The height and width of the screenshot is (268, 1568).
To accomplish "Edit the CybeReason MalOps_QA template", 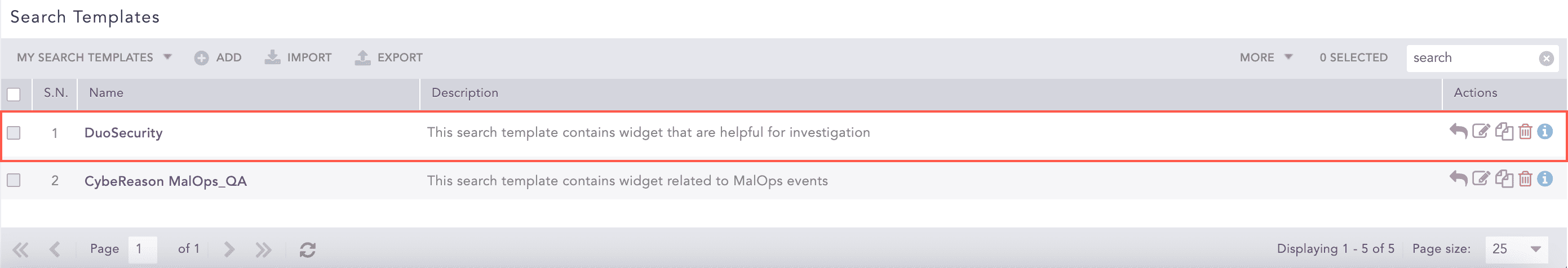I will 1480,178.
